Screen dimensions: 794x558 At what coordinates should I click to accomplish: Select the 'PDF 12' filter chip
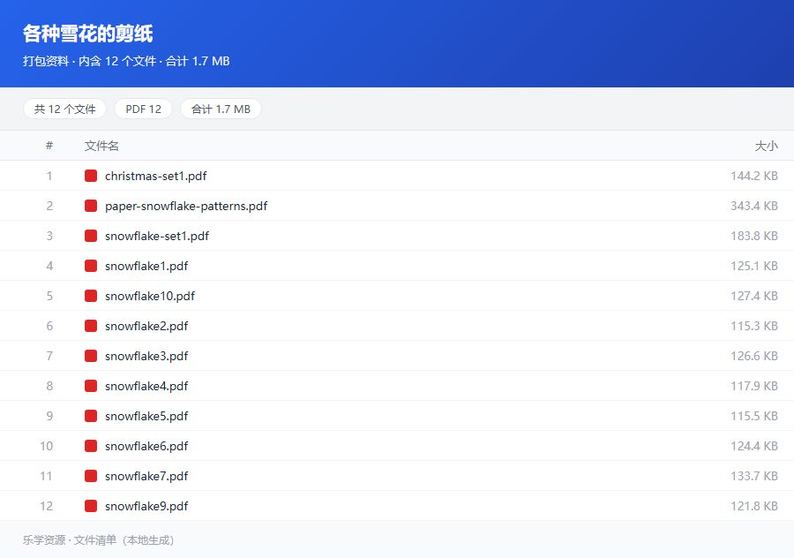coord(143,109)
